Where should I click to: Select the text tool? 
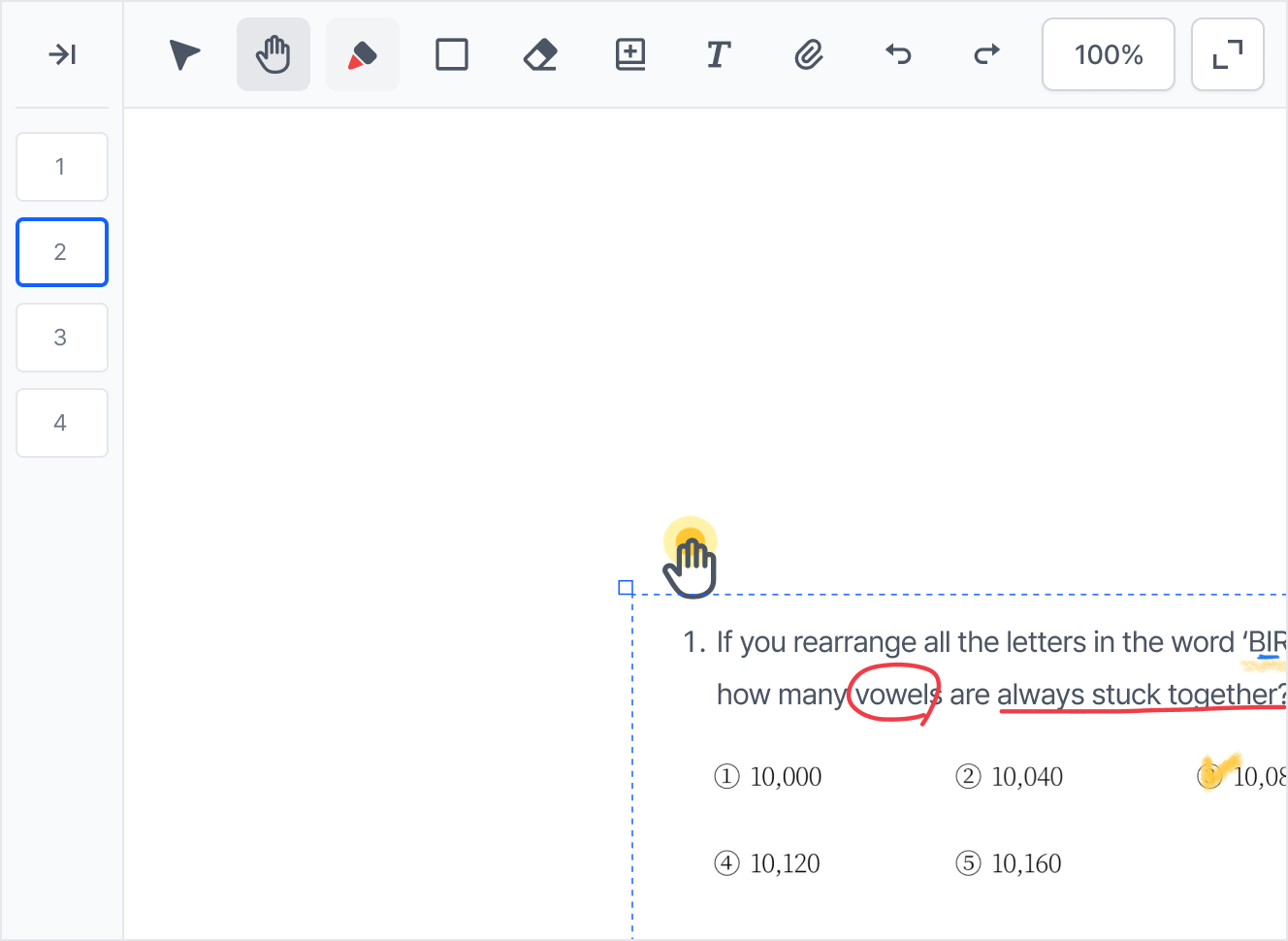click(718, 54)
